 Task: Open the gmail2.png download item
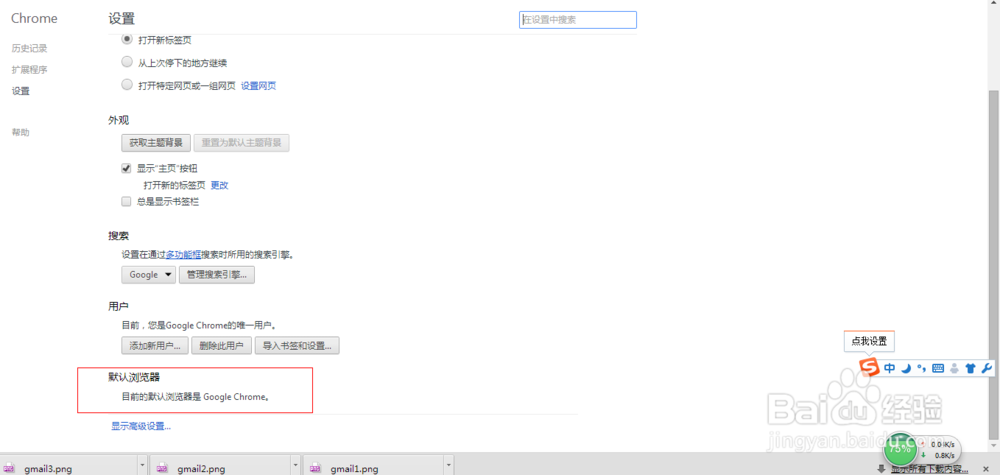(220, 465)
